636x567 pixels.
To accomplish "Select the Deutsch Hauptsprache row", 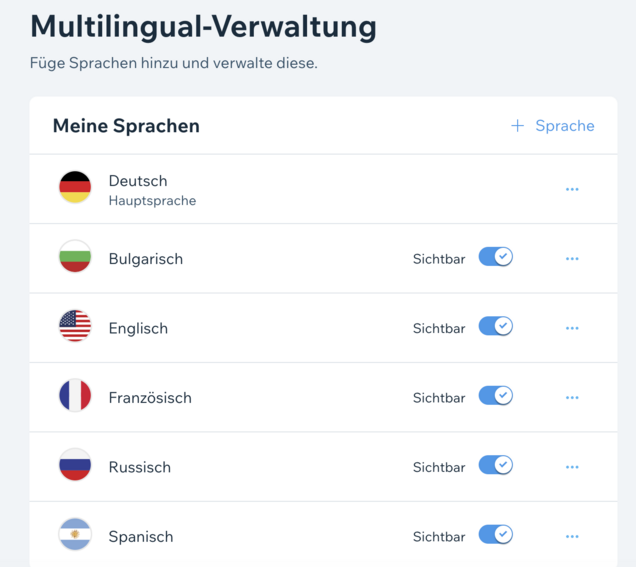I will (323, 189).
